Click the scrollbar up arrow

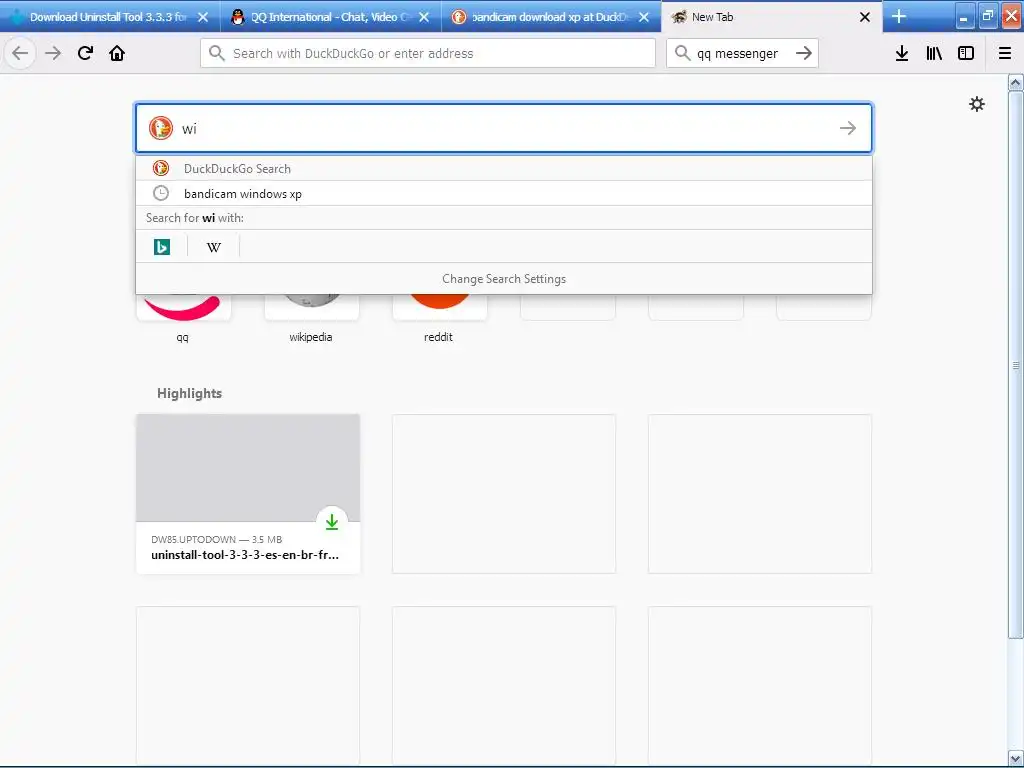1016,82
